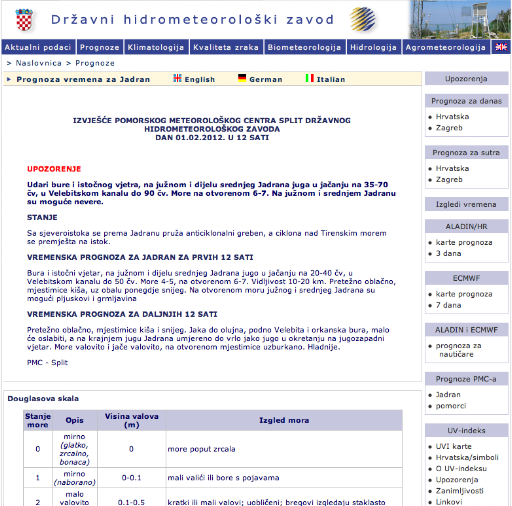
Task: Open the 7 dana link under ECMWF
Action: 449,305
